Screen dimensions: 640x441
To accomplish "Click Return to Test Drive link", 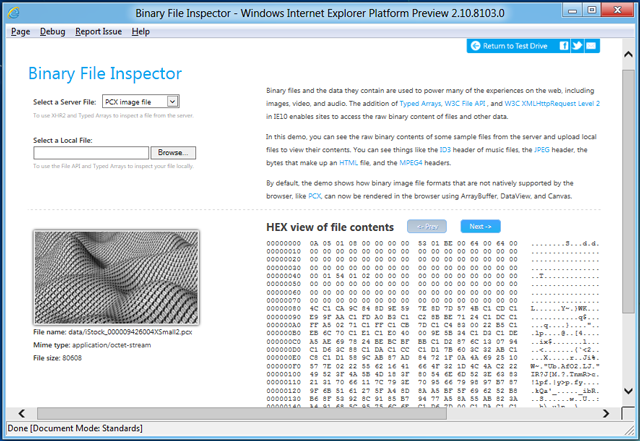I will [x=515, y=46].
